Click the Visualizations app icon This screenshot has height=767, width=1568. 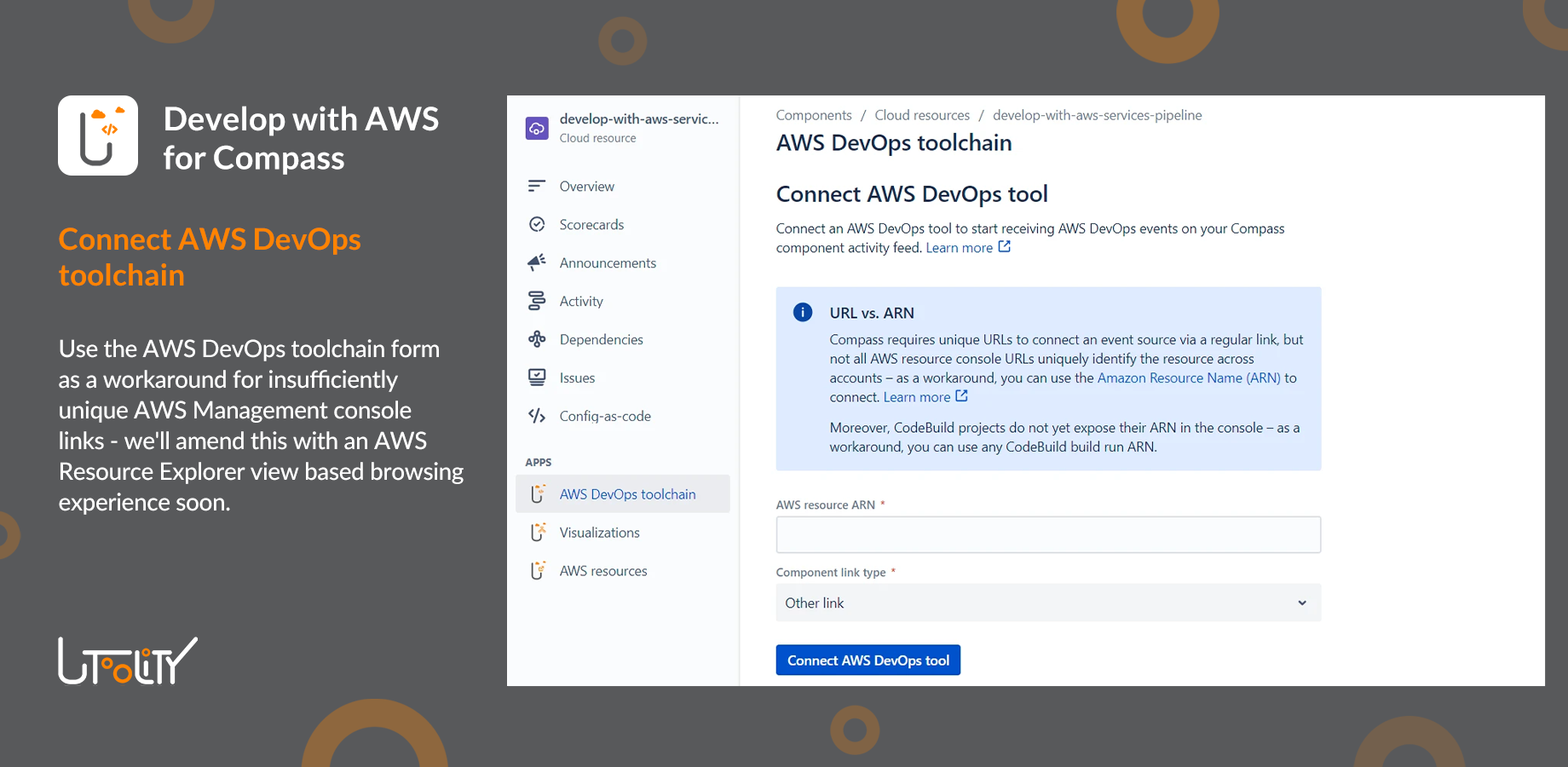[x=538, y=532]
